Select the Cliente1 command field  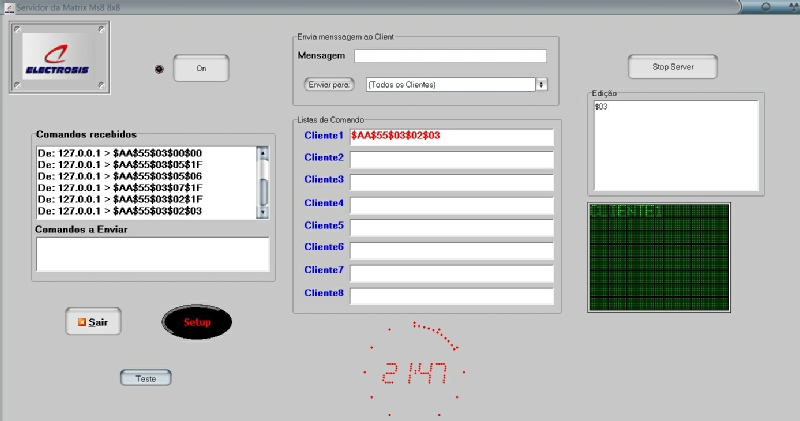coord(451,136)
